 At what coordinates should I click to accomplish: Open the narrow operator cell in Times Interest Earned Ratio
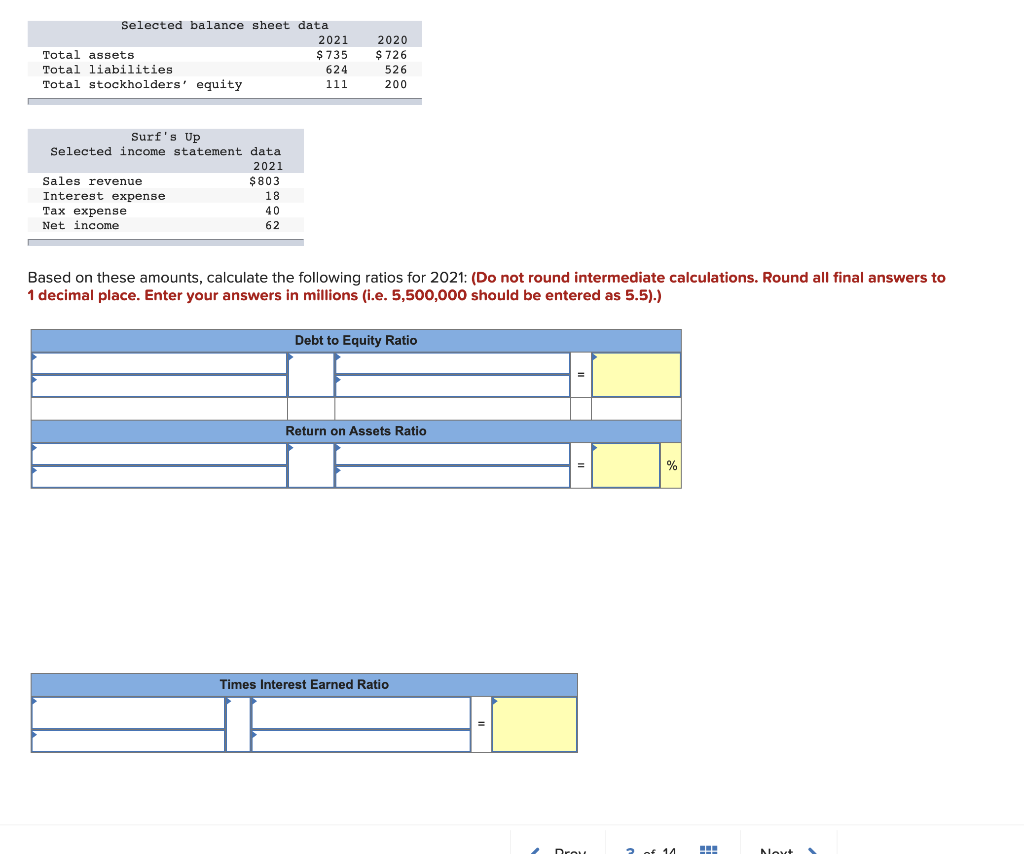click(x=238, y=725)
